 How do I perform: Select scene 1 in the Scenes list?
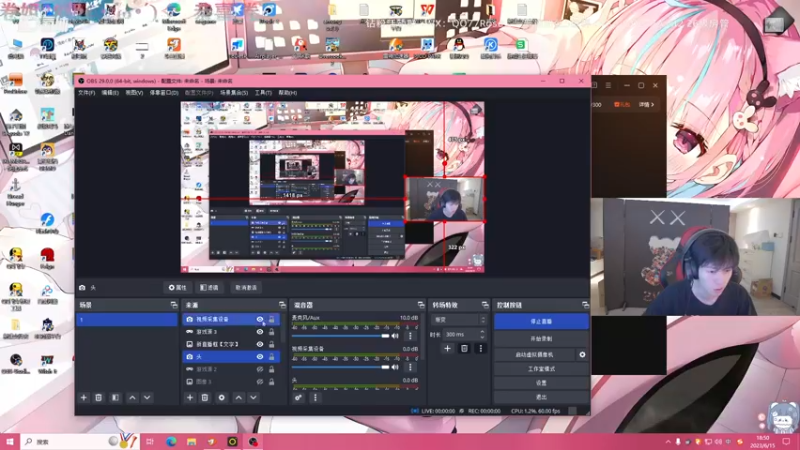point(127,320)
